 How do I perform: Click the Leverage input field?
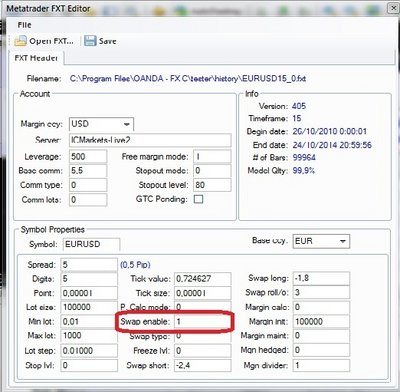[88, 157]
